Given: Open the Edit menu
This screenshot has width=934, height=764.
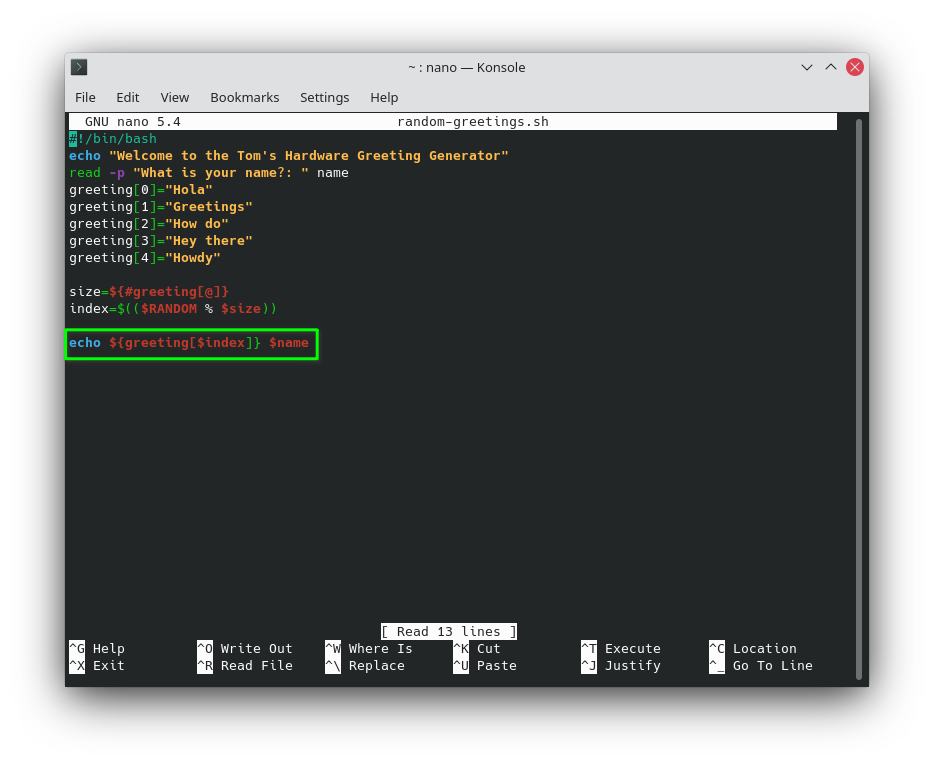Looking at the screenshot, I should pyautogui.click(x=127, y=97).
